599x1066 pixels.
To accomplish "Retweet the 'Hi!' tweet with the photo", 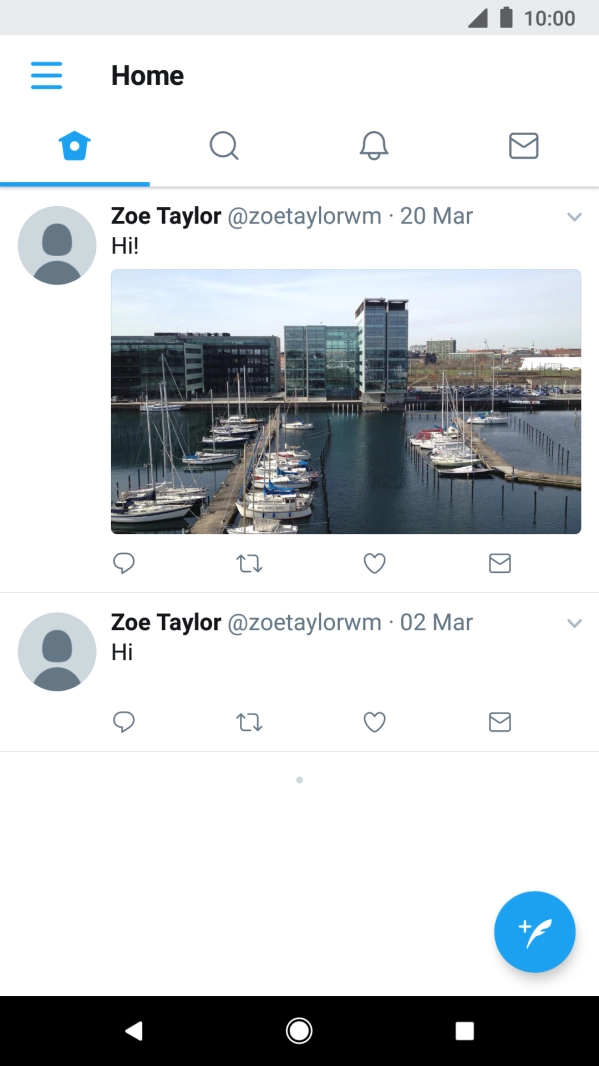I will 249,563.
